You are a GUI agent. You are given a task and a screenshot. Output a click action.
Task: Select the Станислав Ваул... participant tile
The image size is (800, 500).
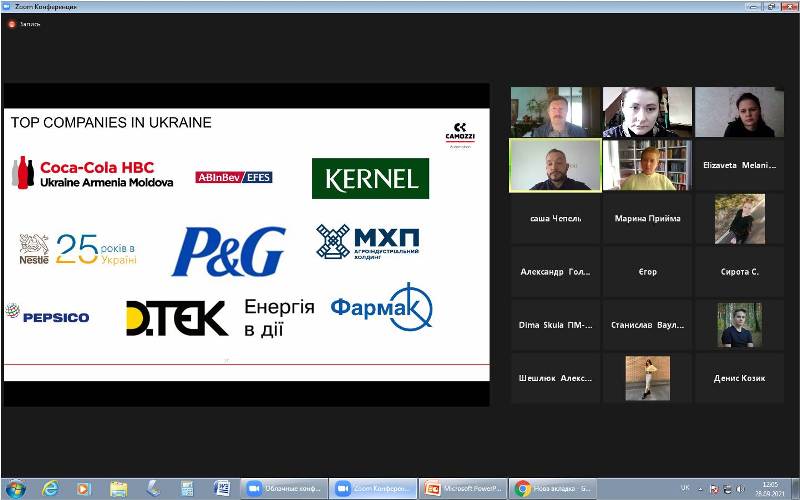[647, 325]
